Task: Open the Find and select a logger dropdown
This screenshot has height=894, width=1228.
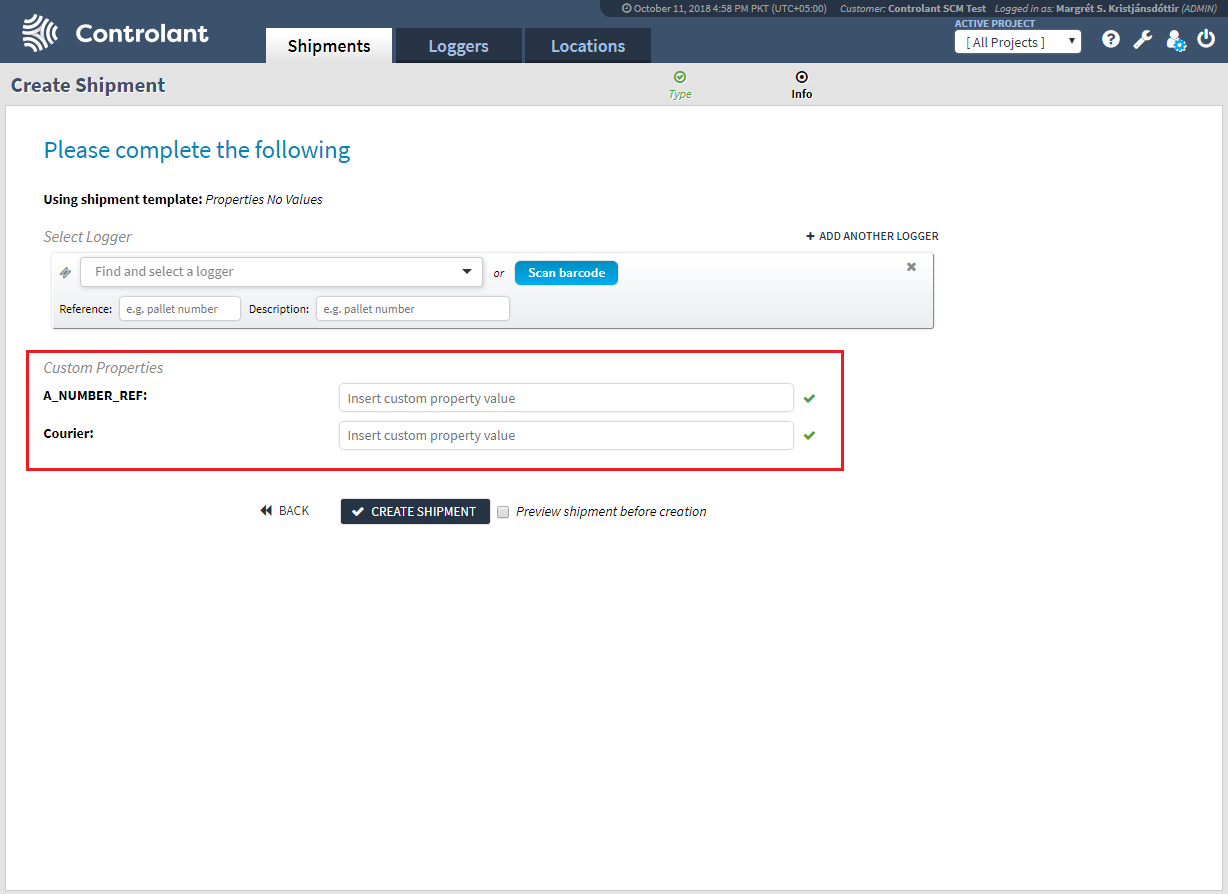Action: (282, 272)
